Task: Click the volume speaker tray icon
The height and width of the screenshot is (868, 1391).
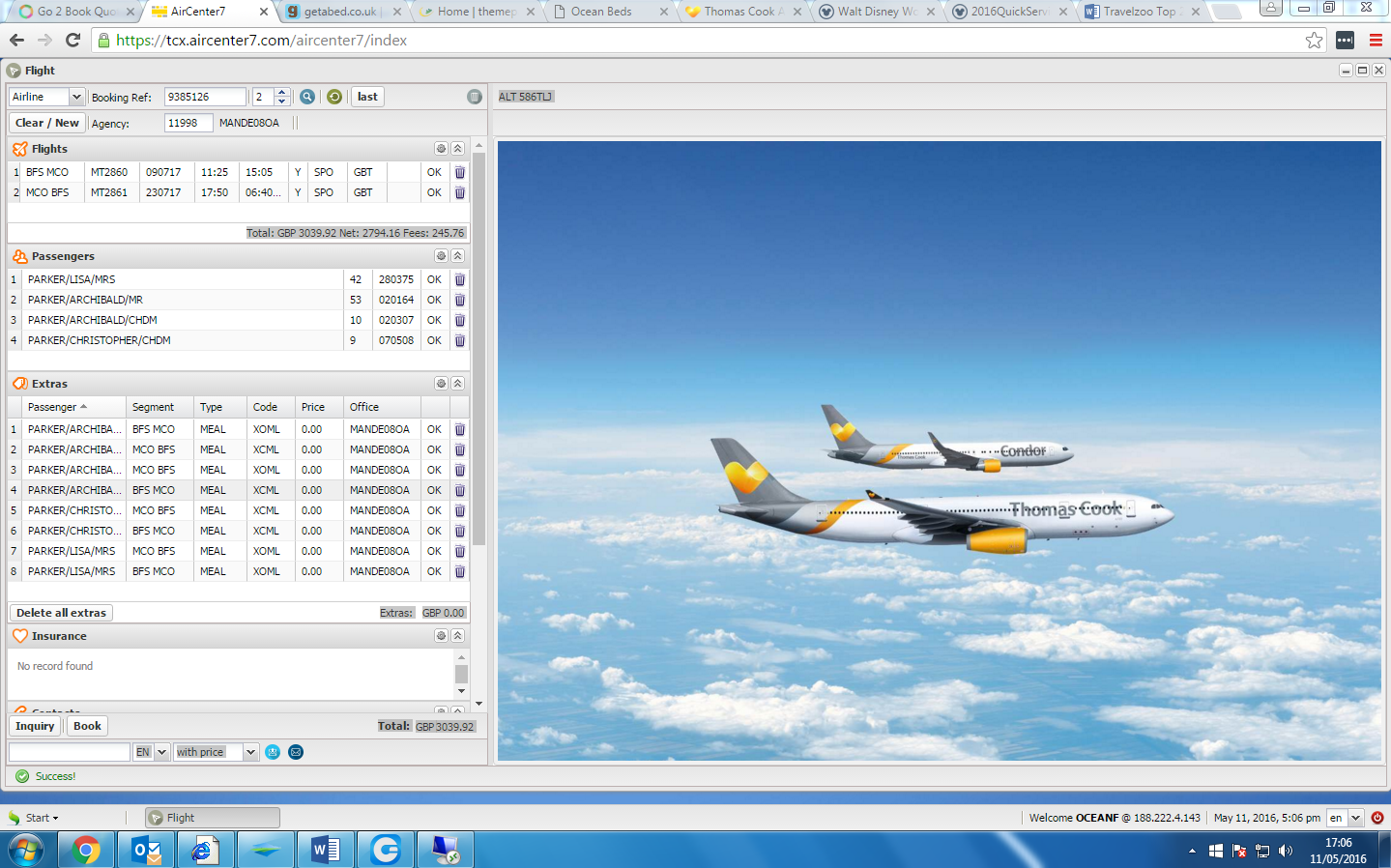Action: pos(1286,851)
